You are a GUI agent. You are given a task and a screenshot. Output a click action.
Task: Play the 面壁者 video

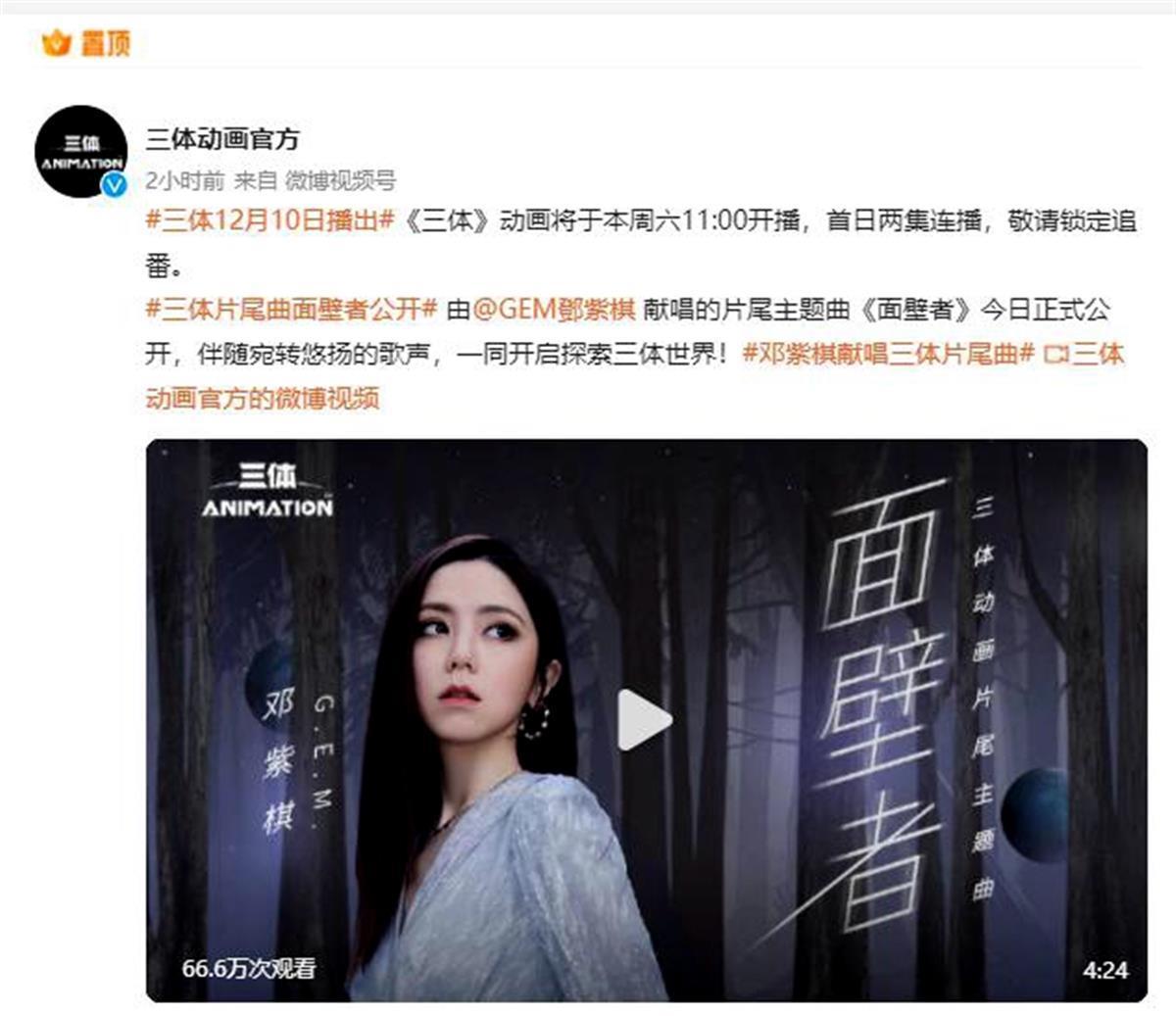coord(645,720)
